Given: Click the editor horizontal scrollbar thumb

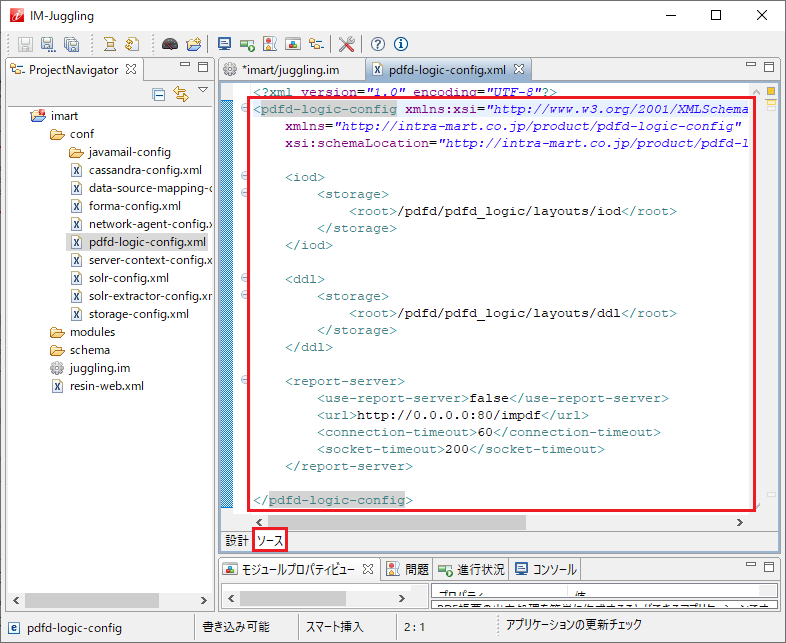Looking at the screenshot, I should click(395, 522).
